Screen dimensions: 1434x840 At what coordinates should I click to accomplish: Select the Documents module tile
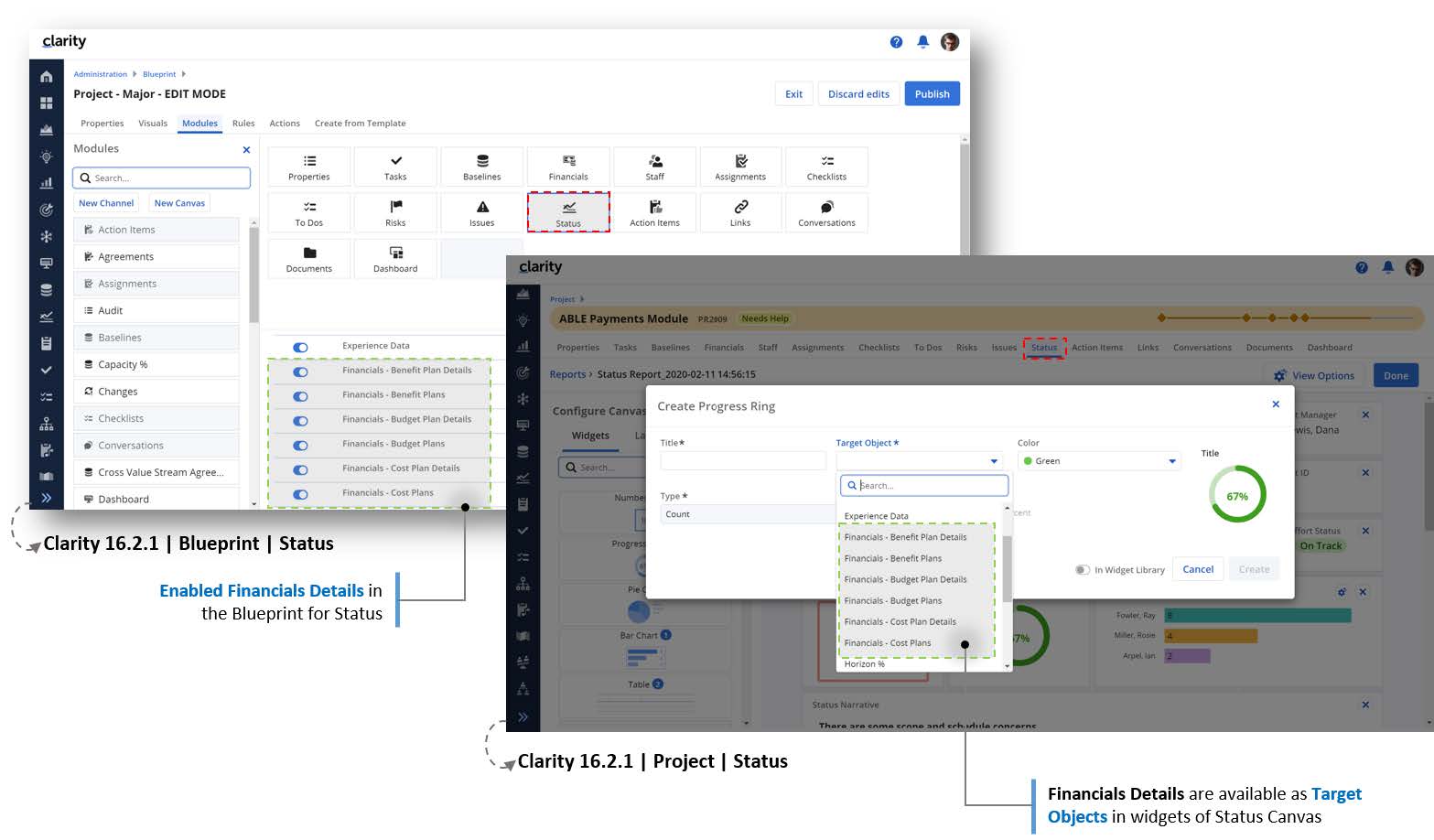pos(308,258)
